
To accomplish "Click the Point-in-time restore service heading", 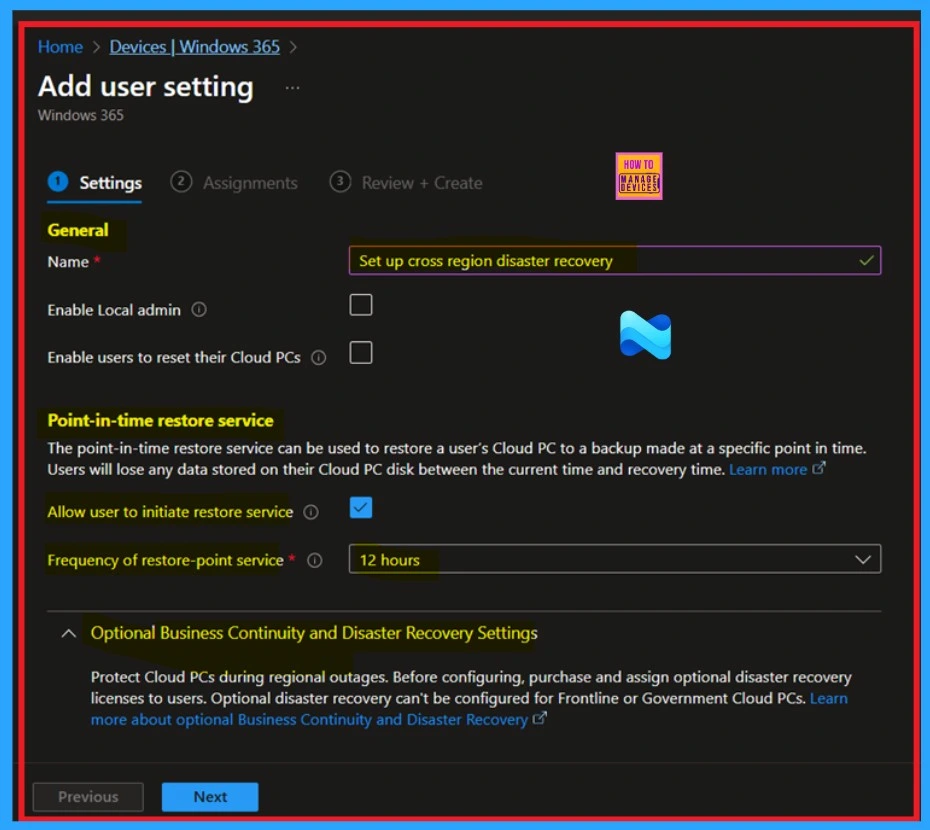I will (160, 421).
